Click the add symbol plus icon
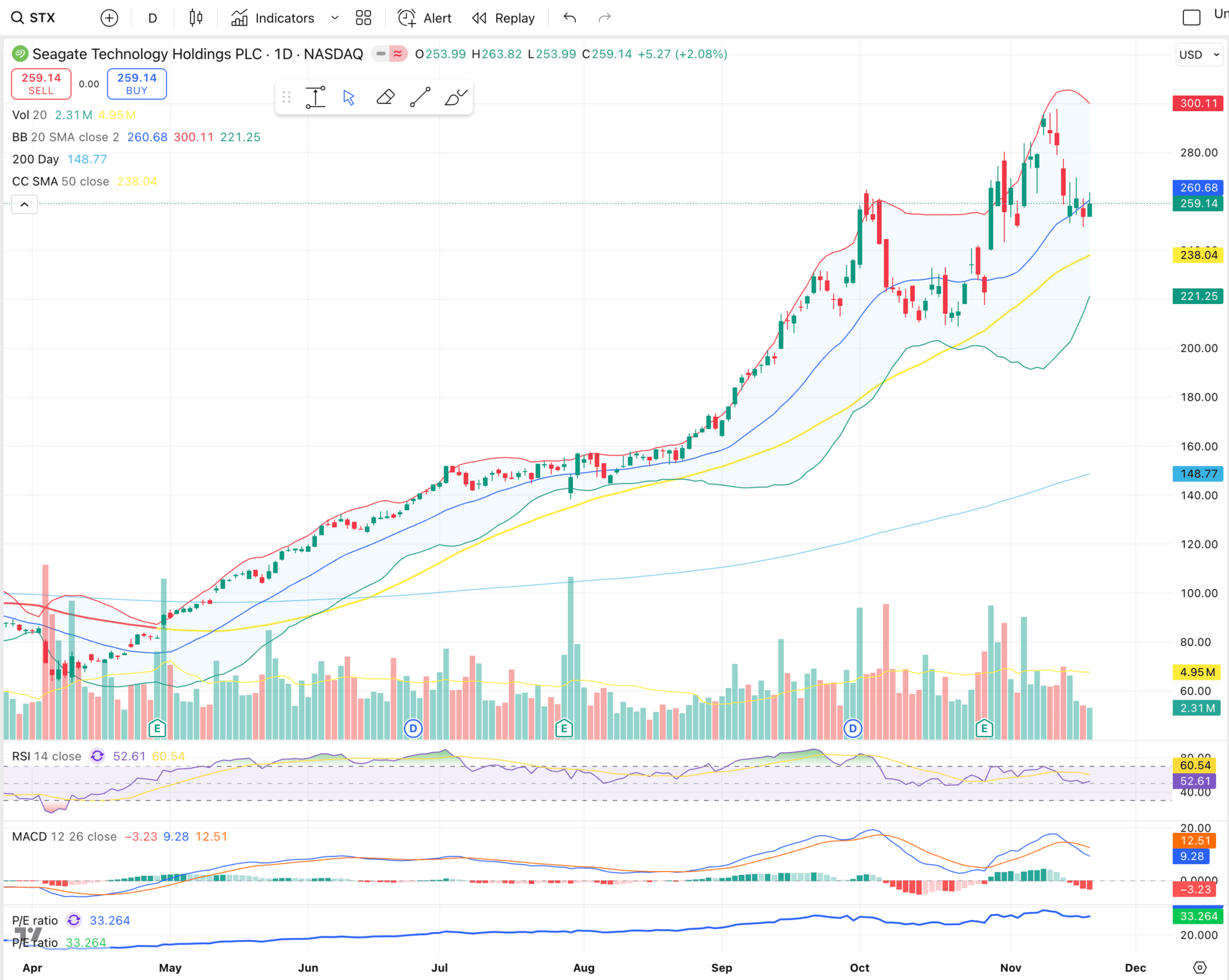This screenshot has height=980, width=1229. click(109, 18)
